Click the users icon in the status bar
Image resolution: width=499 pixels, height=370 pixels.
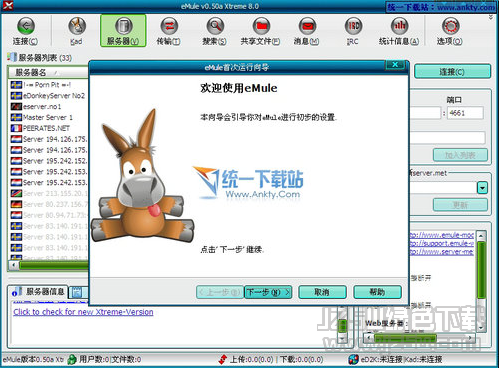tap(72, 359)
